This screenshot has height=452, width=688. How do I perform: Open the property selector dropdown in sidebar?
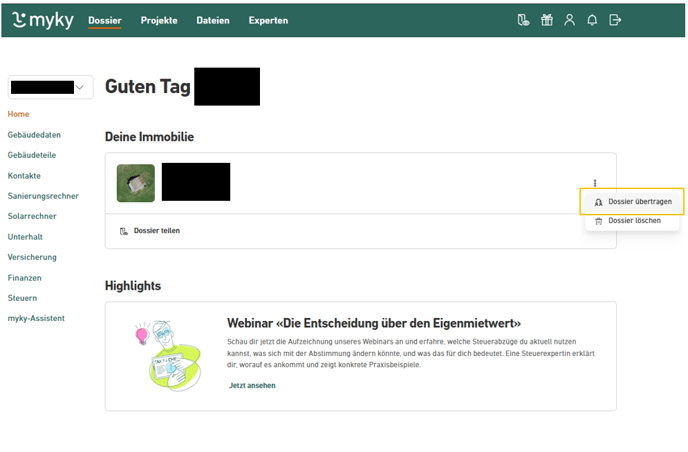(50, 88)
